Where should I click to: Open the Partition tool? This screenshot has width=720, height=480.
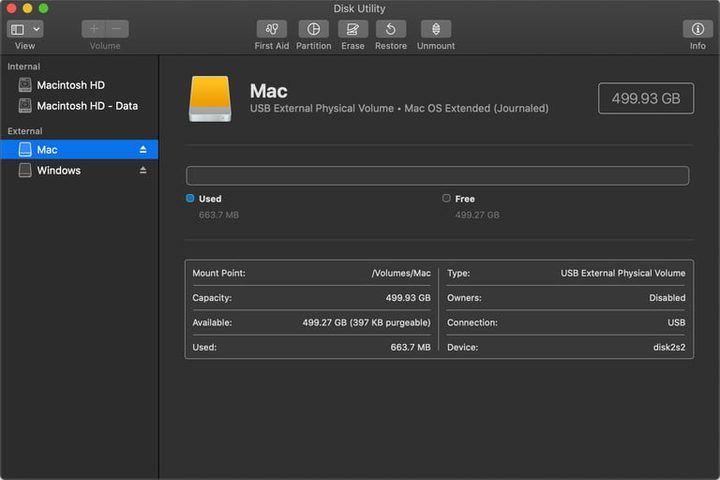(313, 29)
